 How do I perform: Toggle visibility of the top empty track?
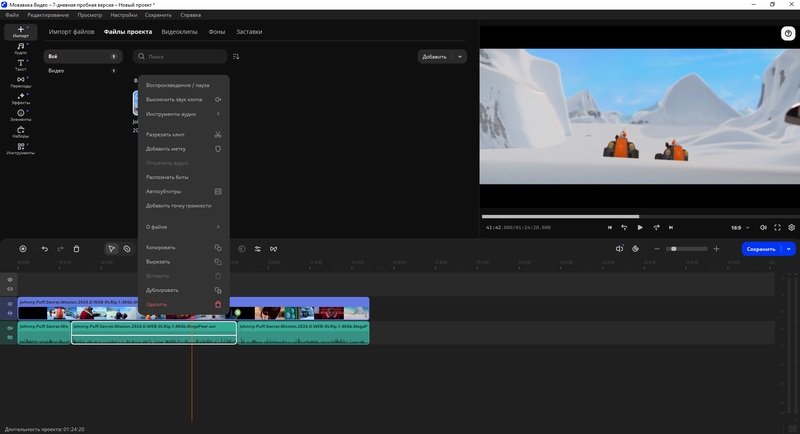point(10,279)
